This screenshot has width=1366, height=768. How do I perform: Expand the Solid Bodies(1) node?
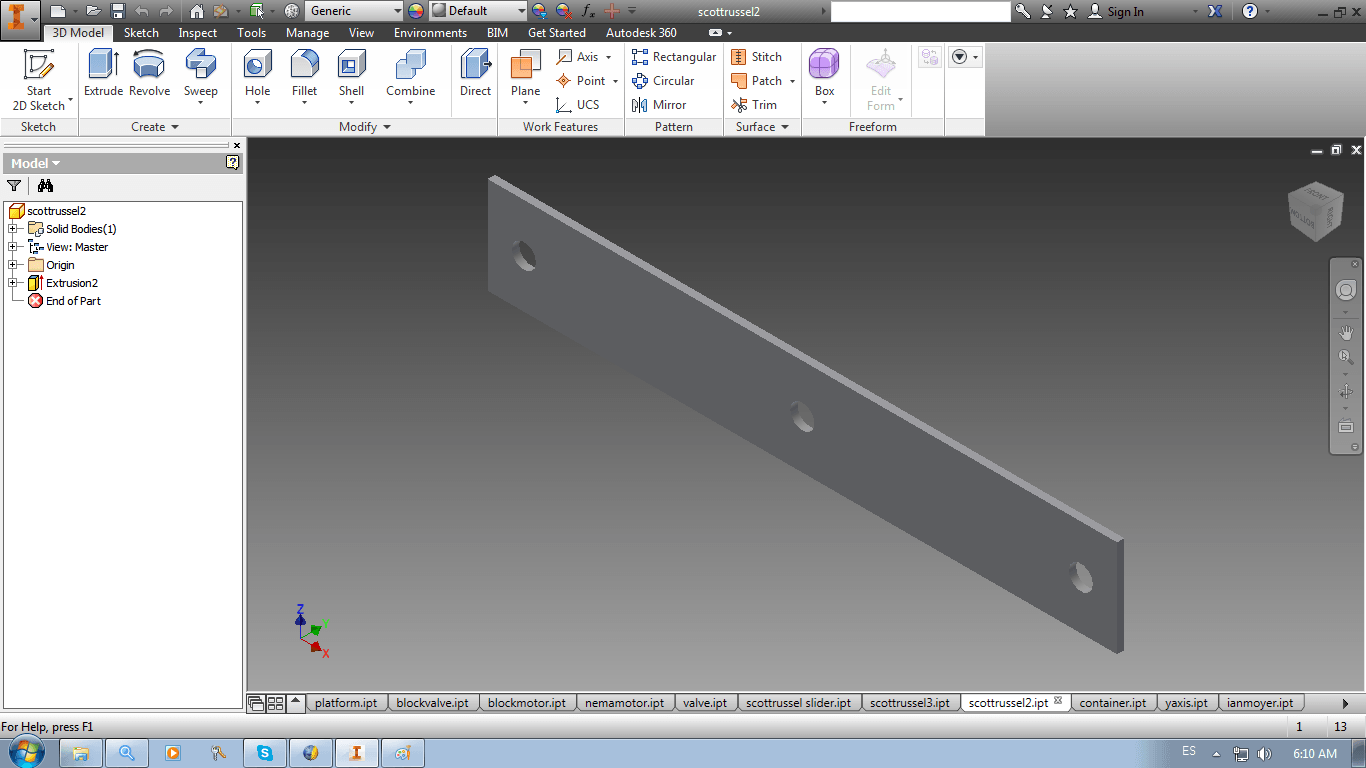[x=12, y=229]
